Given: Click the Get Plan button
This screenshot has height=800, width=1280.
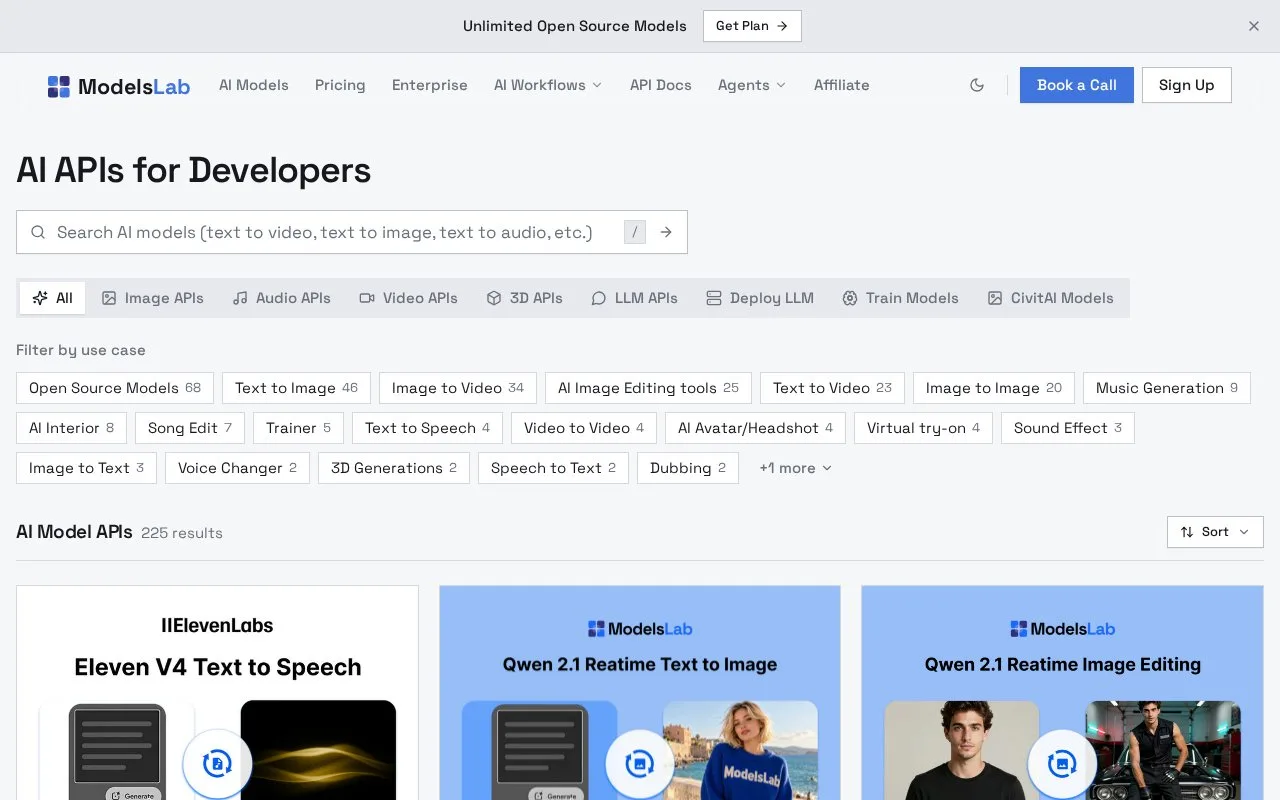Looking at the screenshot, I should tap(752, 26).
